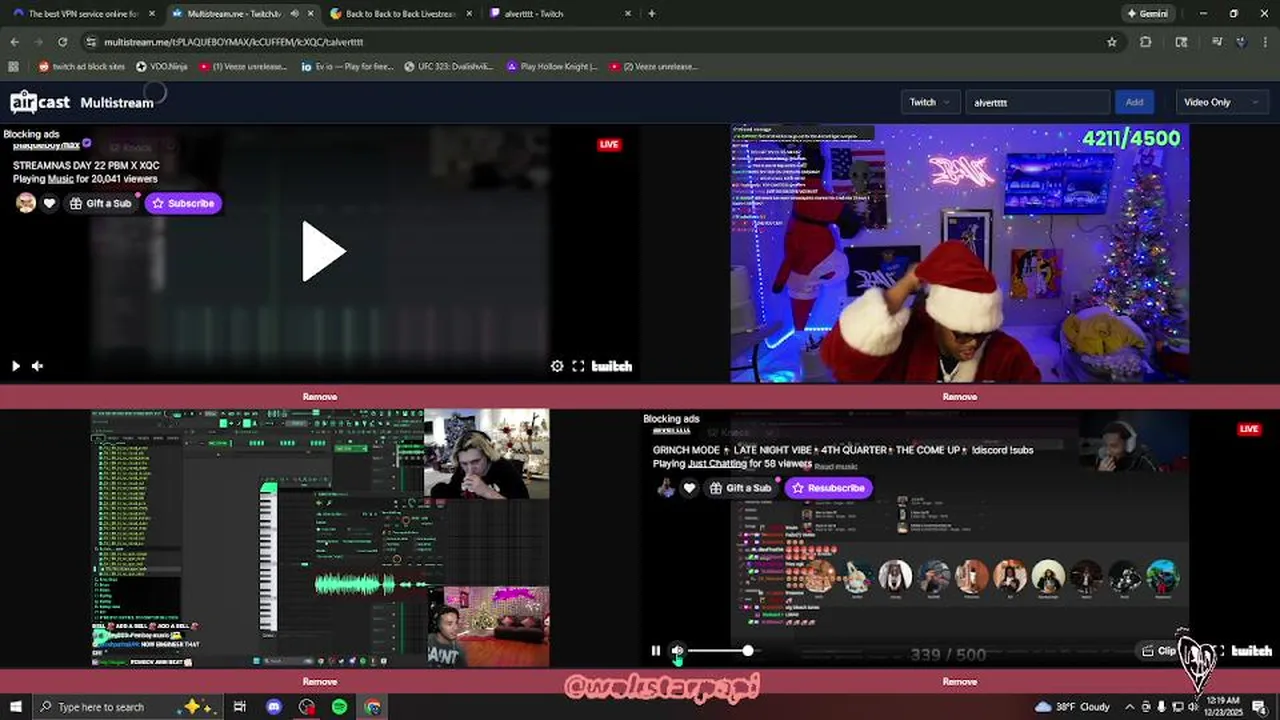Click the music production stream video
The width and height of the screenshot is (1280, 720).
320,538
